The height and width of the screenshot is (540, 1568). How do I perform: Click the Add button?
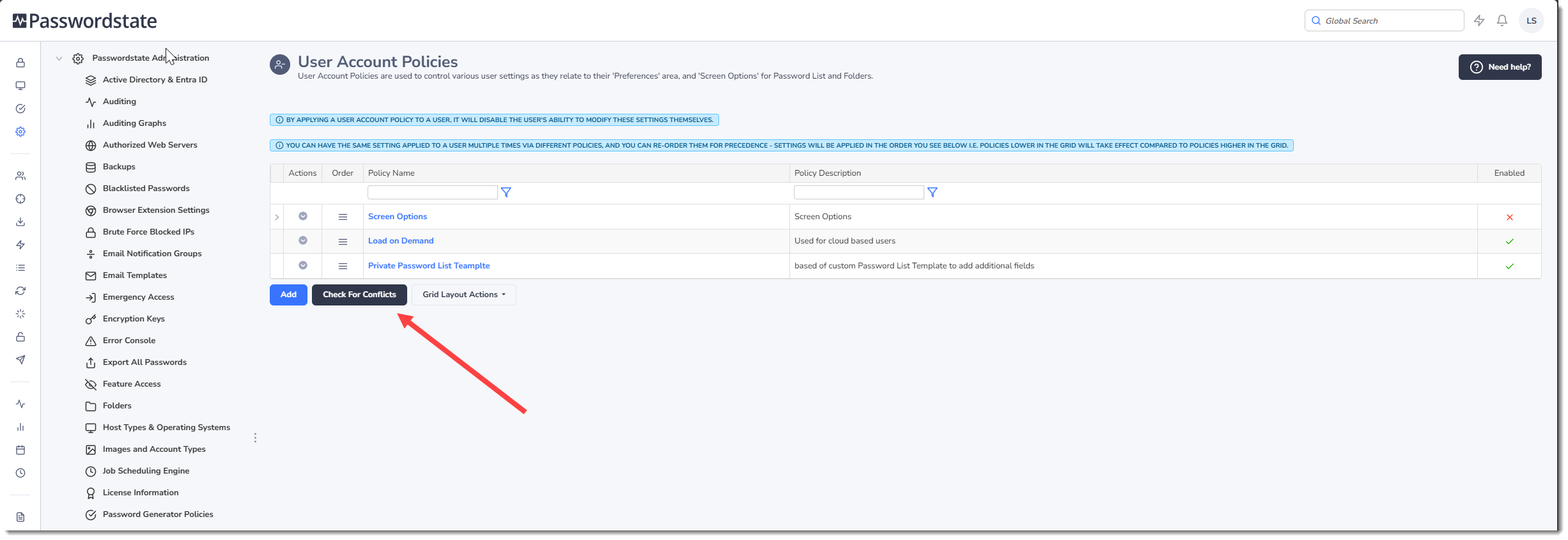tap(288, 295)
